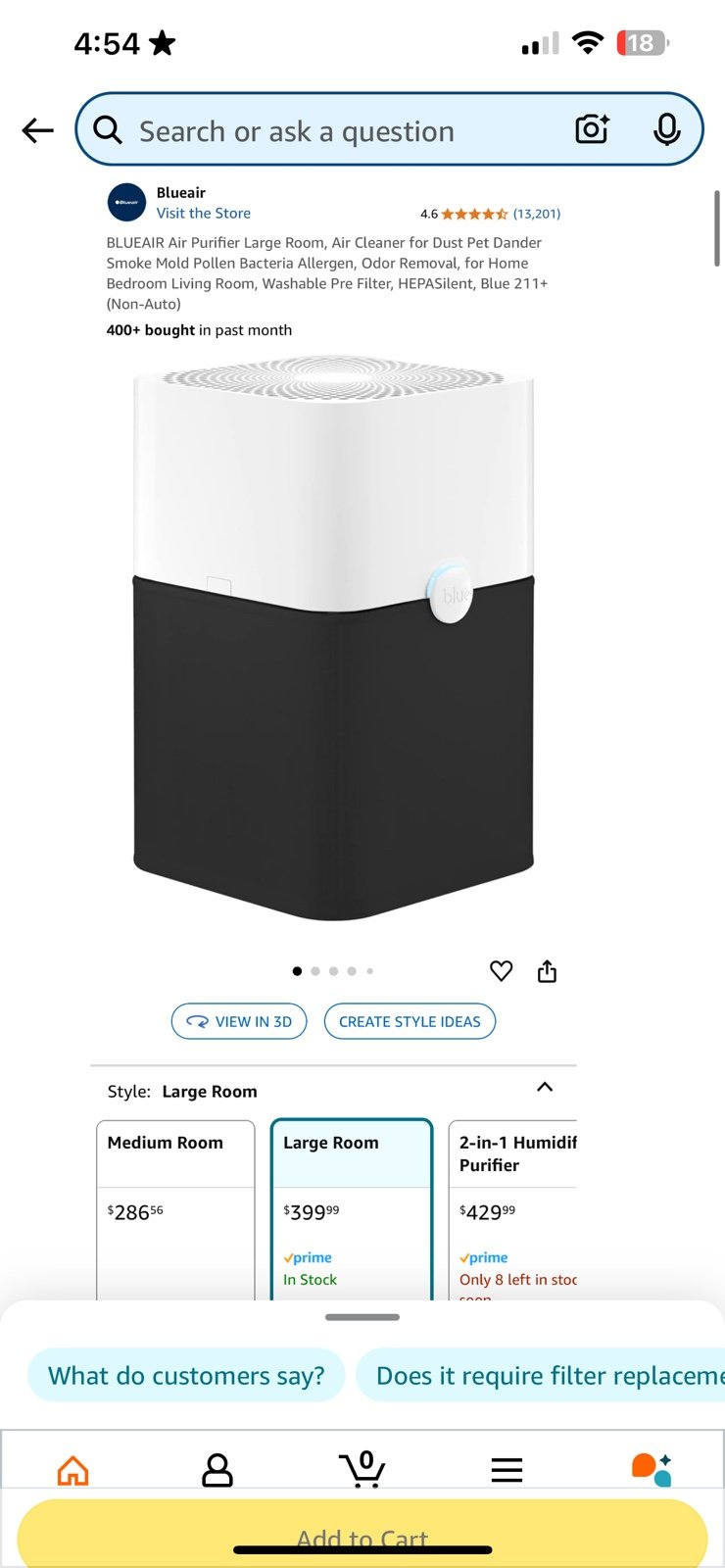Open the Rufus AI assistant icon
This screenshot has height=1568, width=725.
click(652, 1470)
